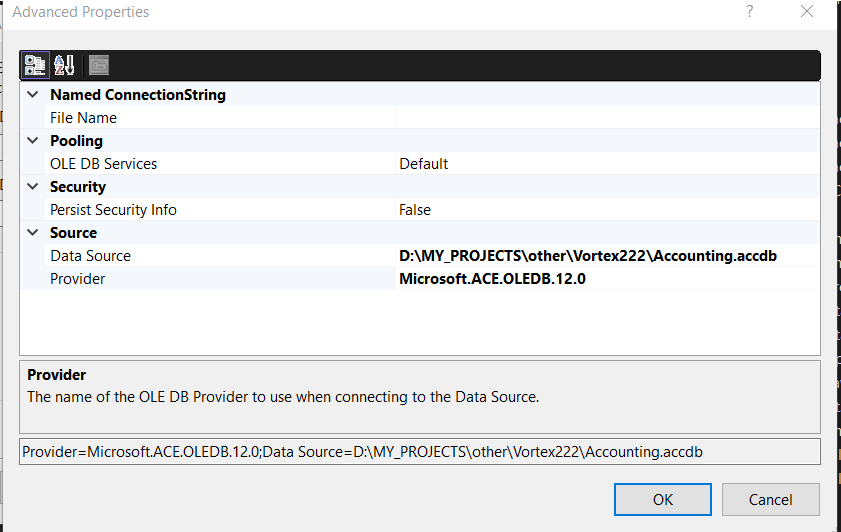Collapse the Pooling category
The width and height of the screenshot is (841, 532).
[33, 141]
